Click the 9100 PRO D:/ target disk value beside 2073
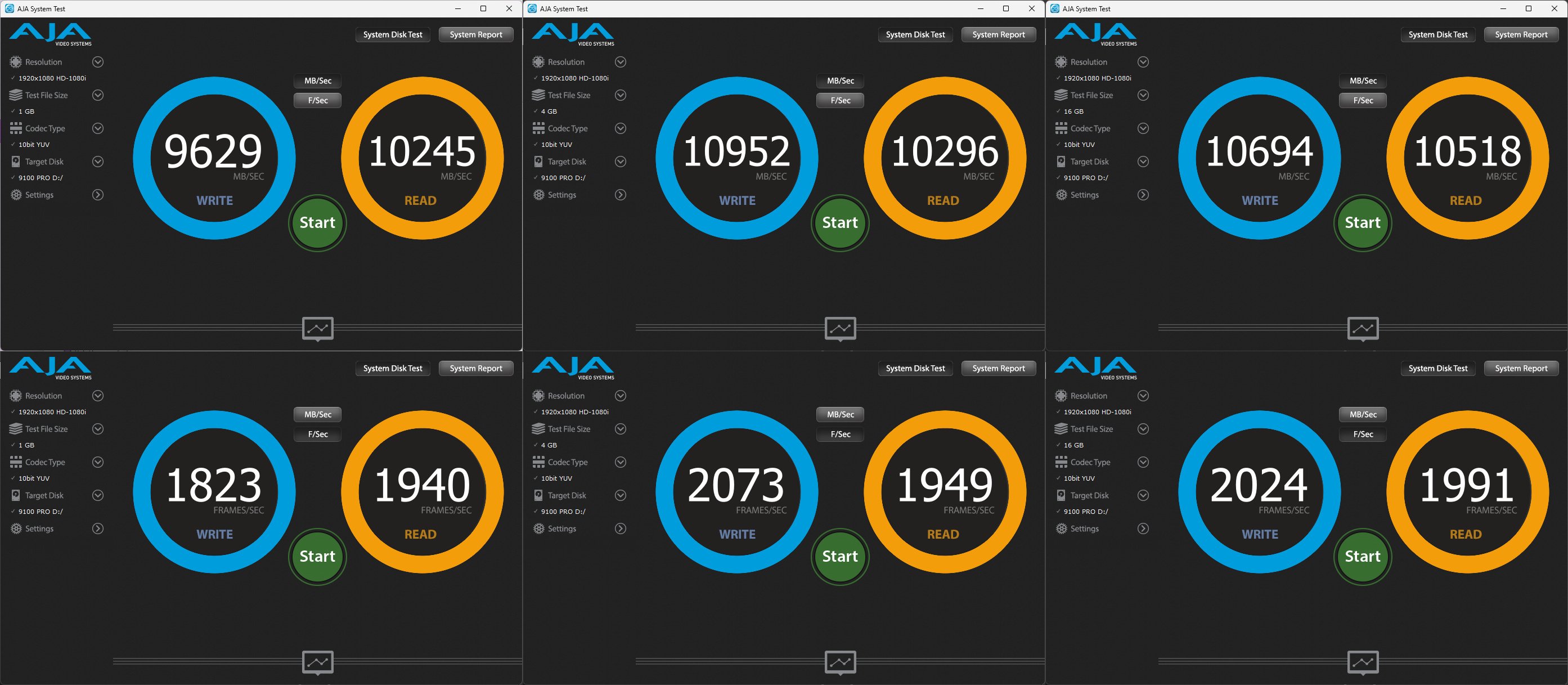Viewport: 1568px width, 685px height. (563, 512)
